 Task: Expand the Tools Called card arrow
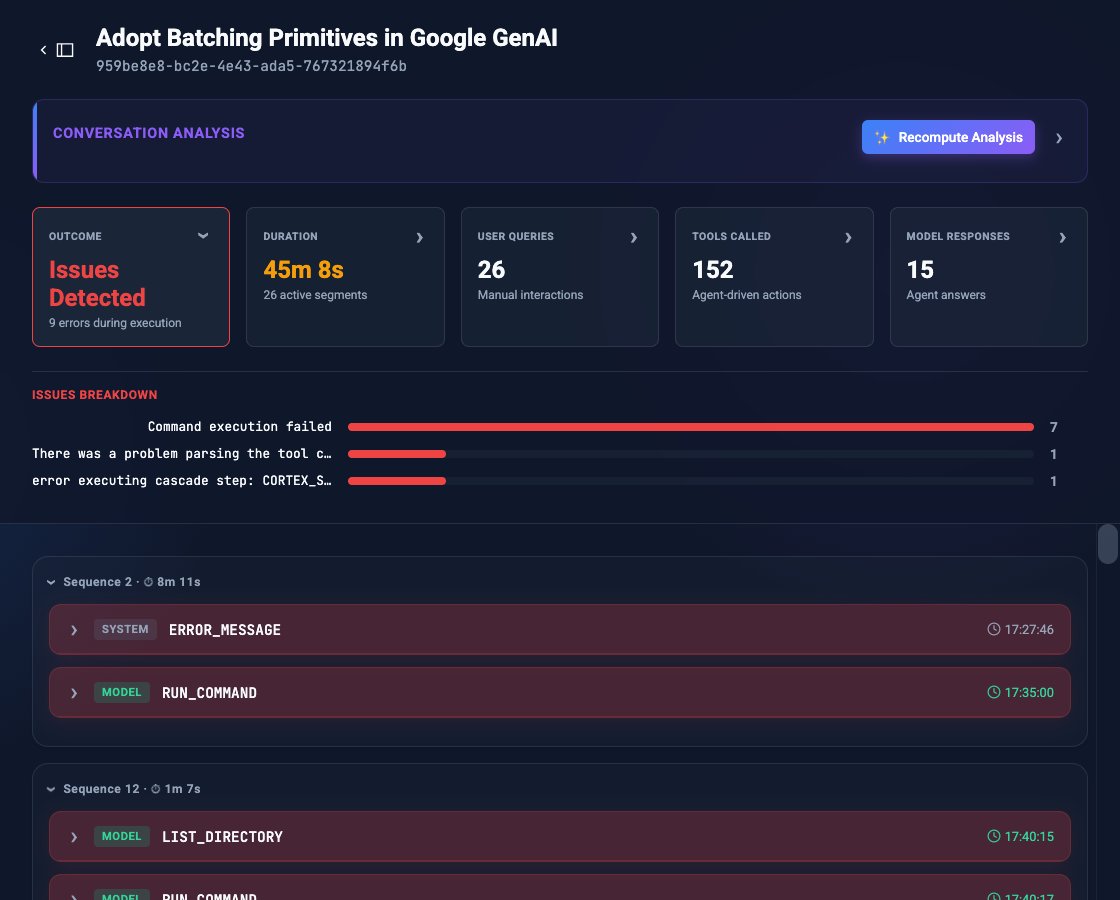coord(848,237)
